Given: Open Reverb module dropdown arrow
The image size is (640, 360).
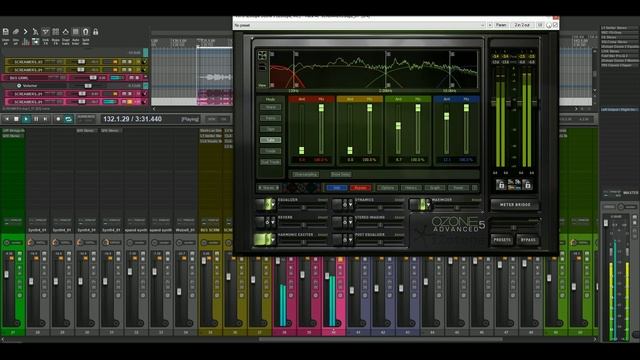Looking at the screenshot, I should pos(273,222).
